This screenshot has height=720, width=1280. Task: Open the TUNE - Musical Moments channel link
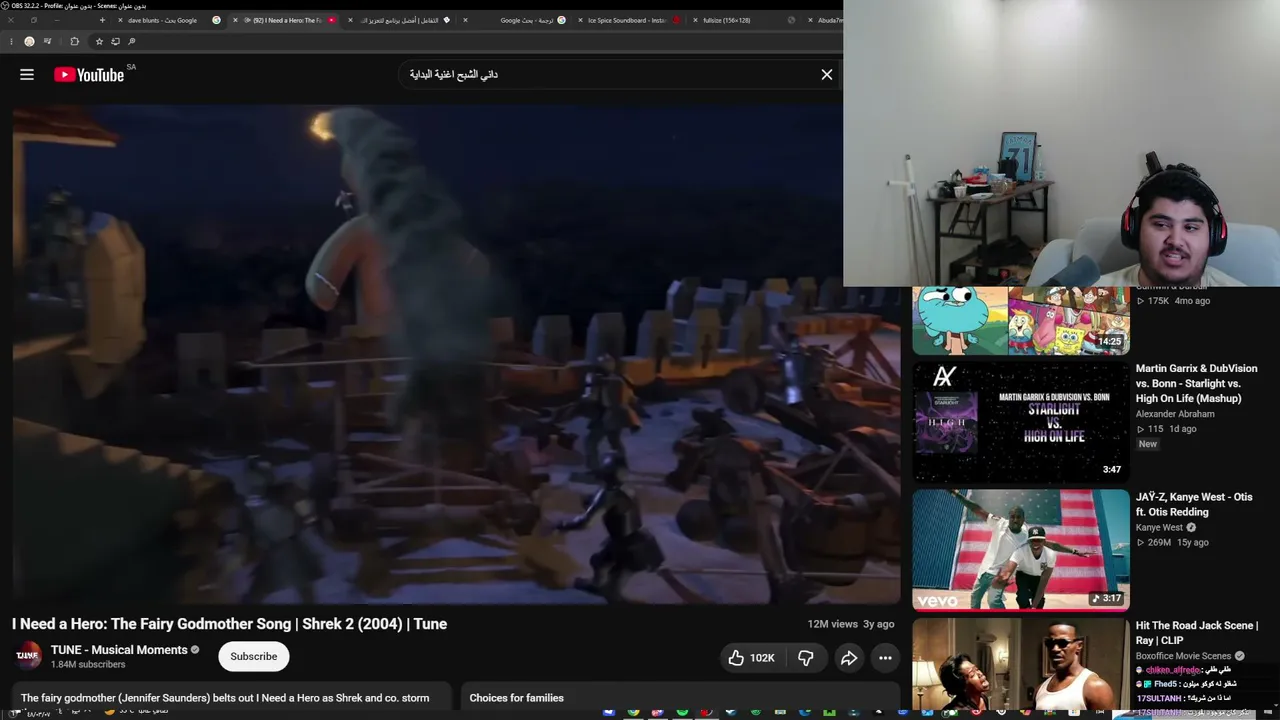point(119,650)
